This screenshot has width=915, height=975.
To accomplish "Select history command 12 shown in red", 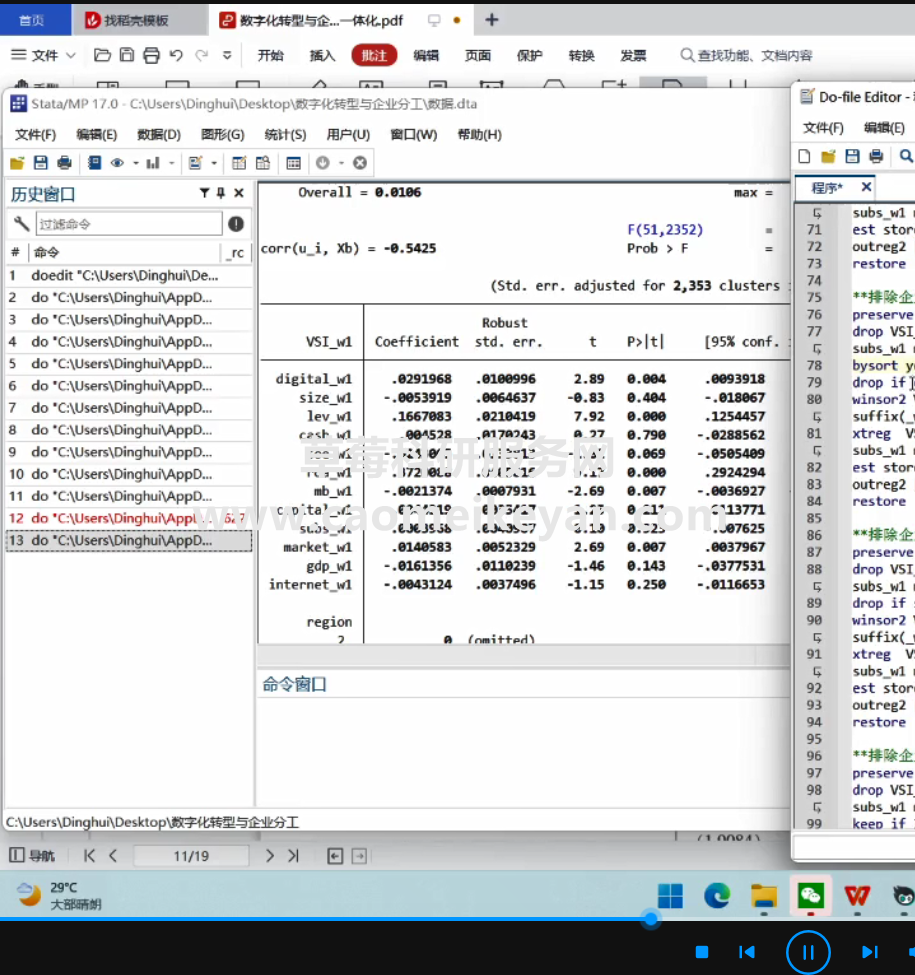I will 129,518.
